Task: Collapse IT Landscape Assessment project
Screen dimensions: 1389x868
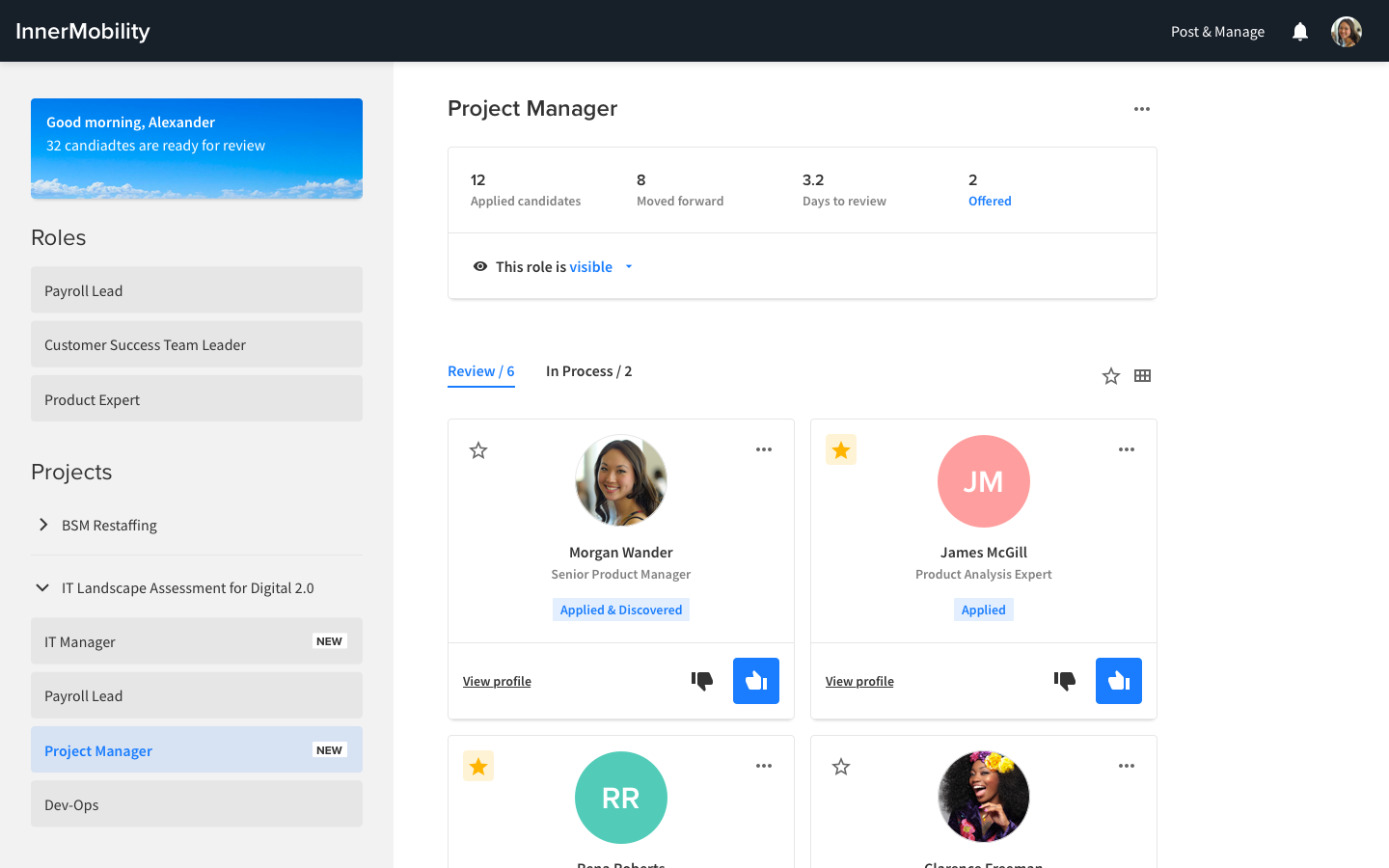Action: pos(42,587)
